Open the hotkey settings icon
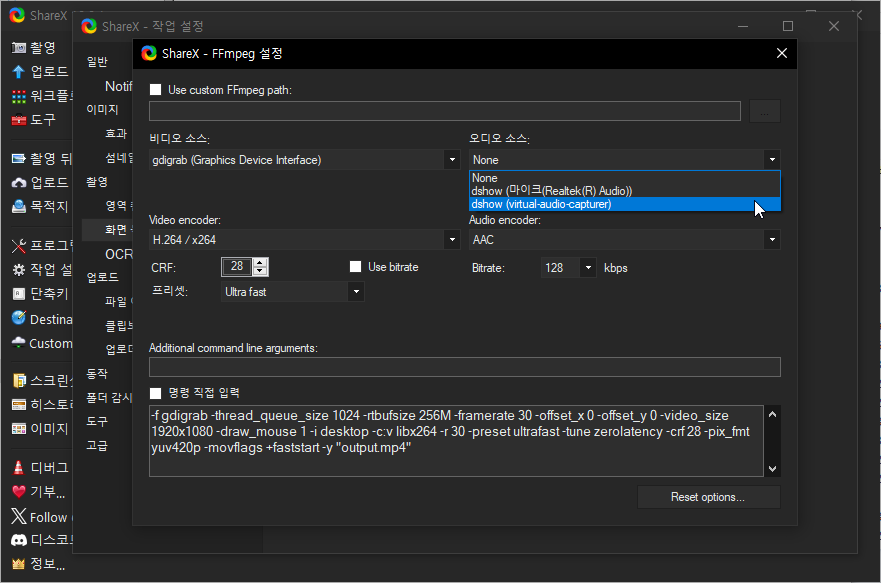 pyautogui.click(x=19, y=294)
